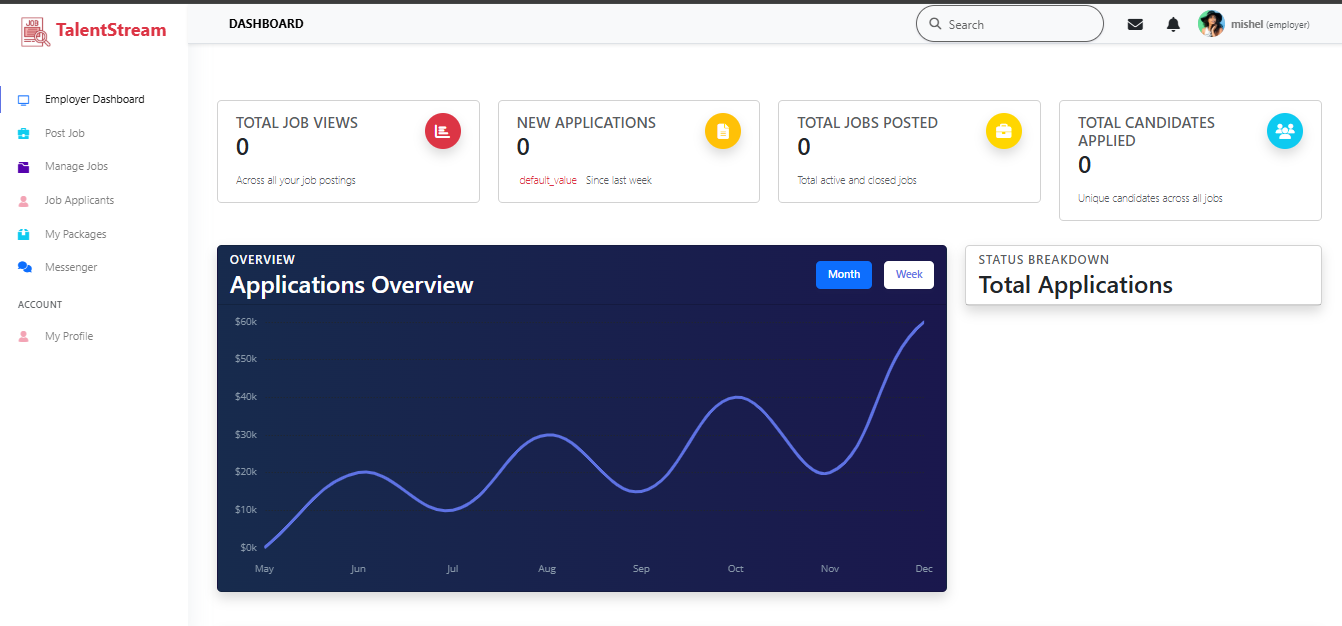Image resolution: width=1342 pixels, height=626 pixels.
Task: Click the candidates group icon on blue badge
Action: coord(1285,130)
